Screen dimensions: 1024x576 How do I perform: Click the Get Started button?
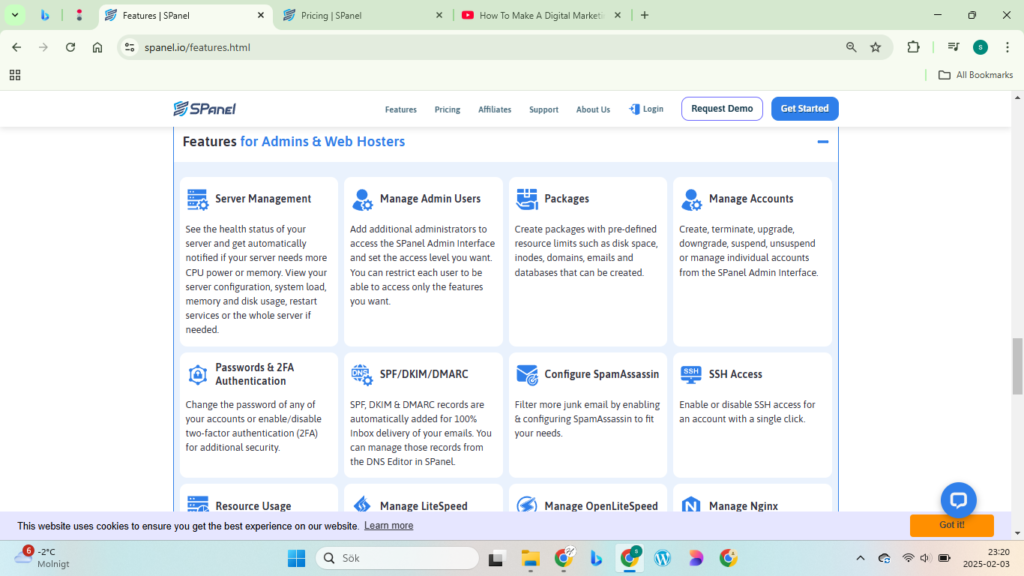pyautogui.click(x=805, y=108)
